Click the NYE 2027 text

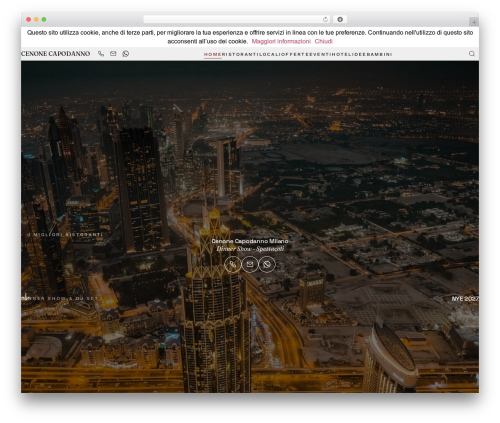[465, 299]
